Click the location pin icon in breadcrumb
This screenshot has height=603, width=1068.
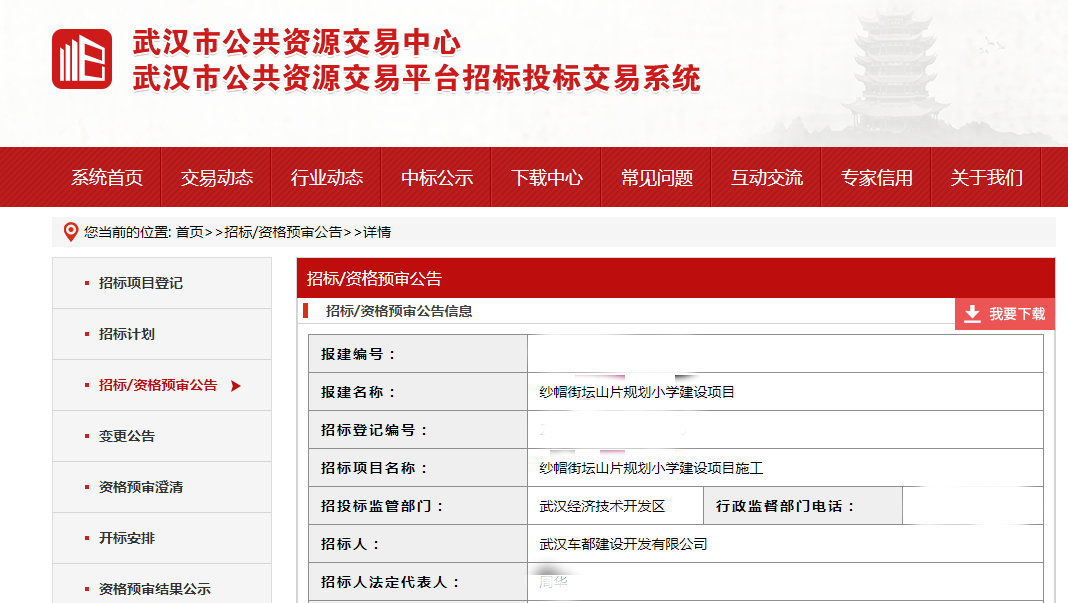pyautogui.click(x=70, y=232)
